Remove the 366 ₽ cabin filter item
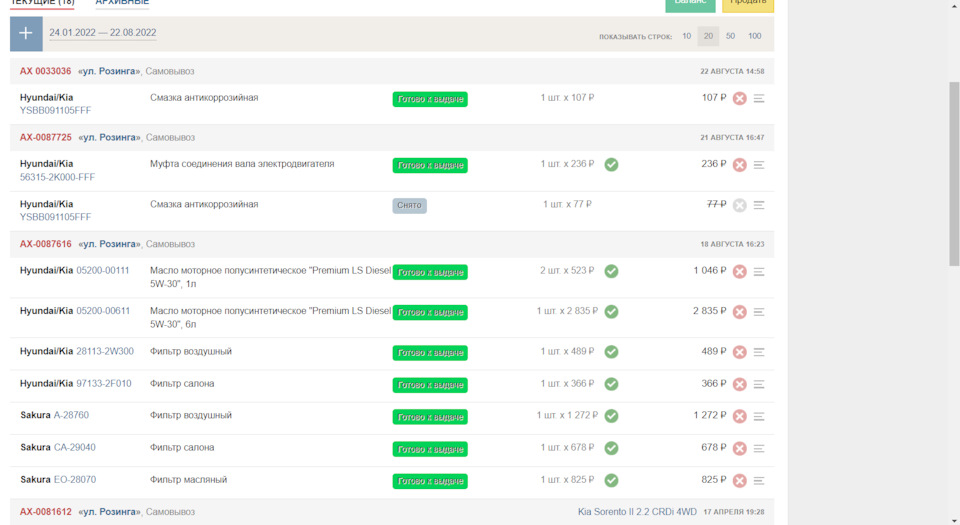The height and width of the screenshot is (525, 960). (x=740, y=384)
